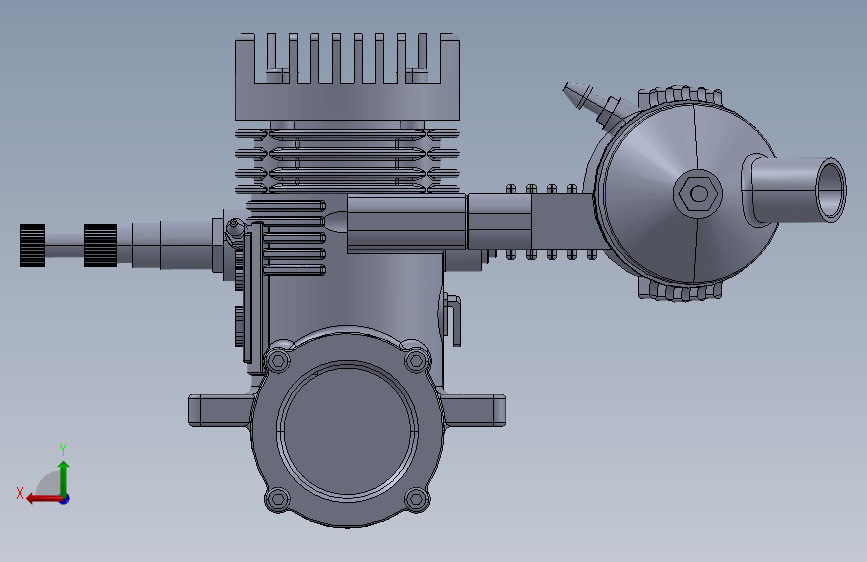This screenshot has width=867, height=562.
Task: Select the bottom-left bolt of the back cover
Action: 278,500
